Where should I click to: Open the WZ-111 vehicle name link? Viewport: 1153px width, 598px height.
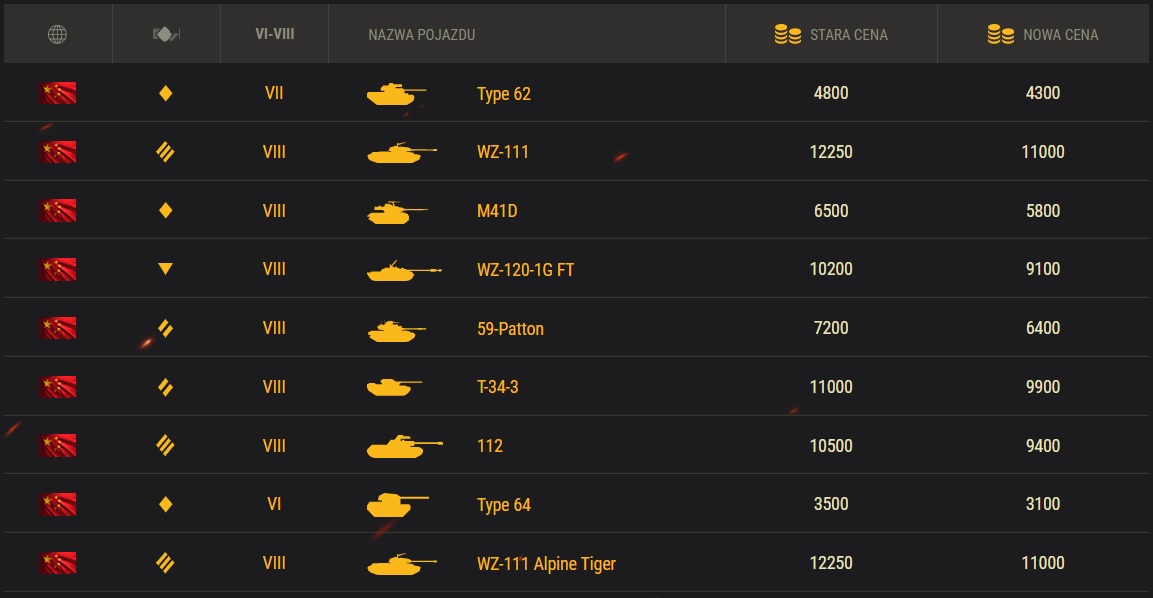503,152
